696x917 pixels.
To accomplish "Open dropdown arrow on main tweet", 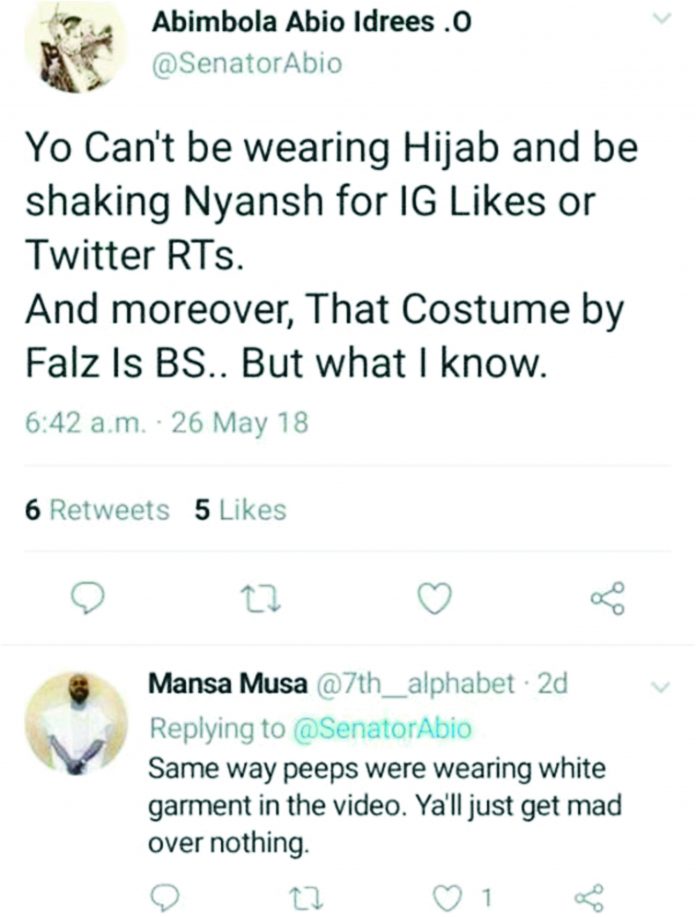I will click(659, 19).
